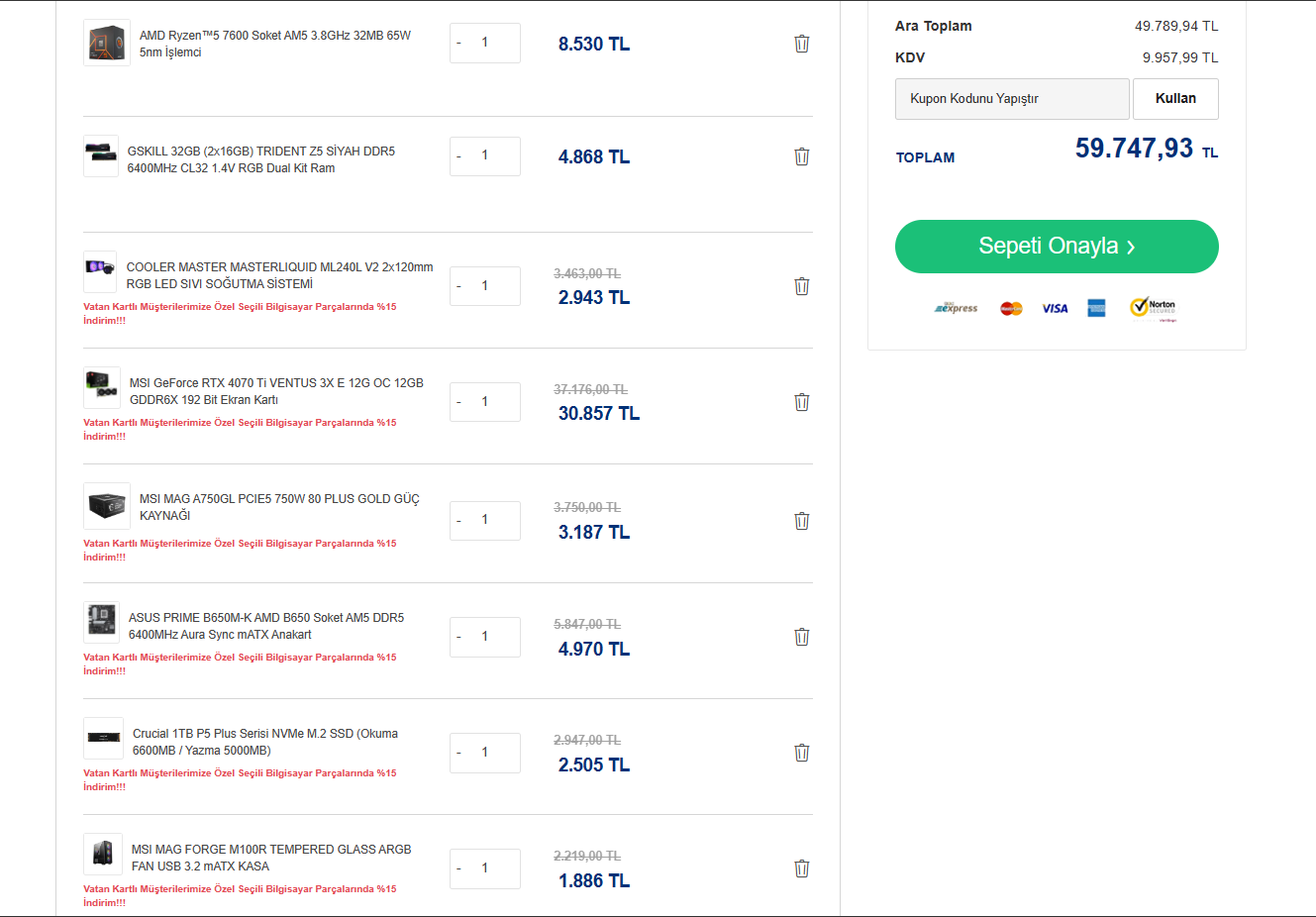Reduce the RTX 4070 Ti quantity by one
Screen dimensions: 1316x917
tap(458, 403)
